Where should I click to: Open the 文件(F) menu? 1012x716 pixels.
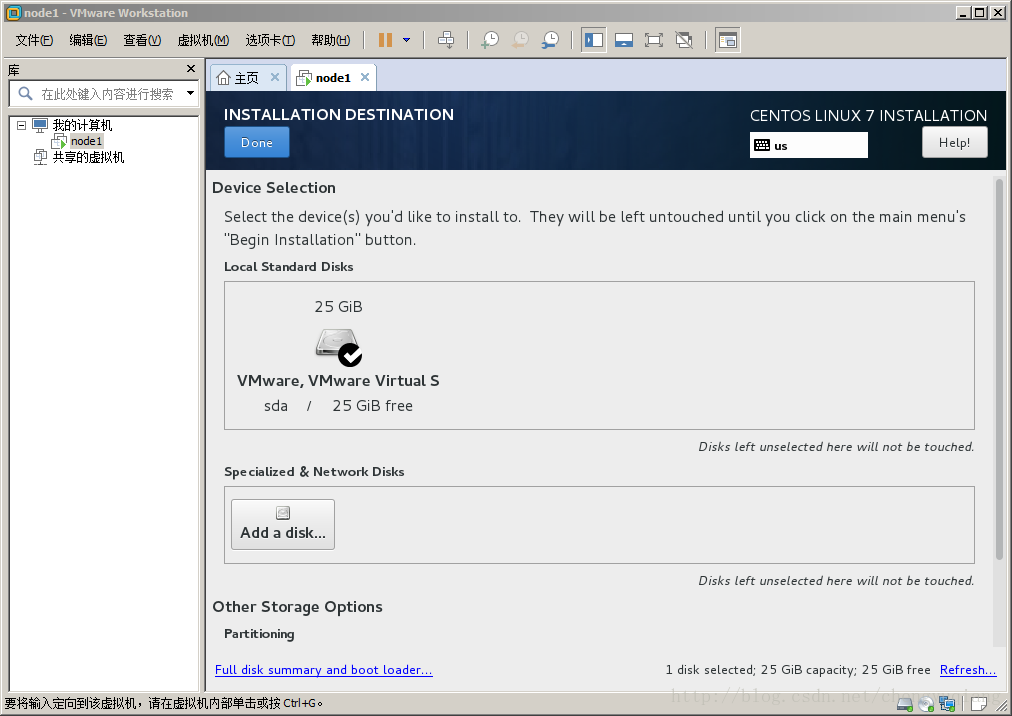(34, 40)
